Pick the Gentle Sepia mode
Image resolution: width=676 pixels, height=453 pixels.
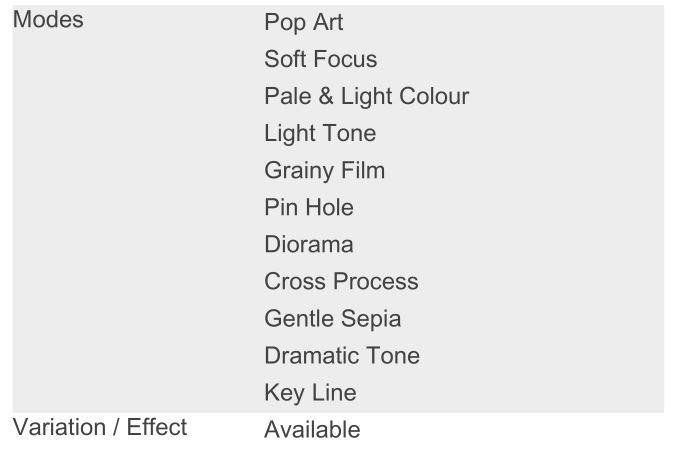332,318
